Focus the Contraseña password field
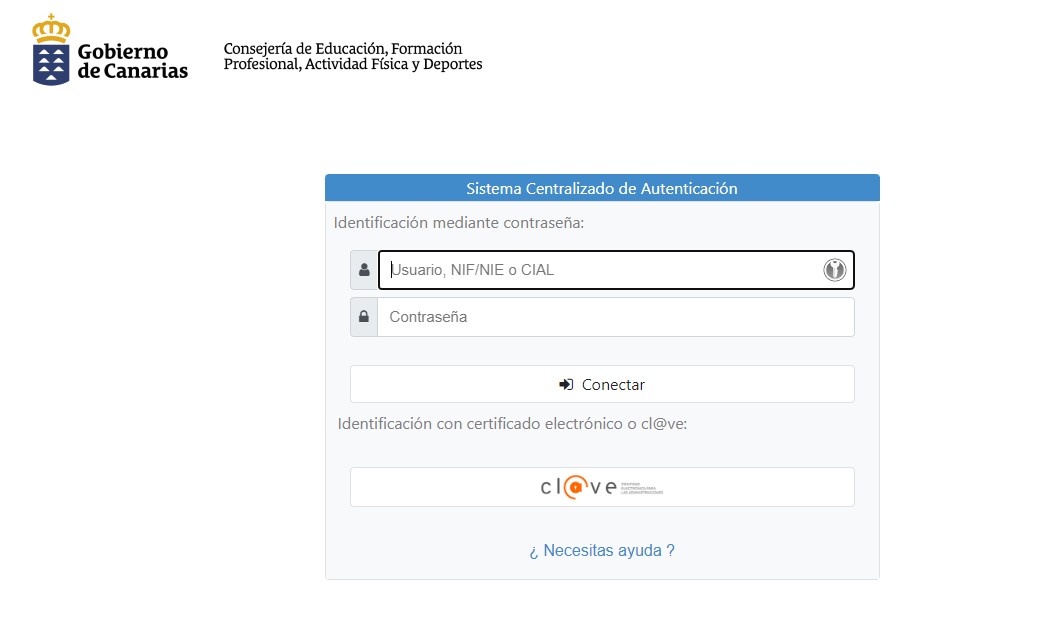The width and height of the screenshot is (1045, 631). coord(615,317)
